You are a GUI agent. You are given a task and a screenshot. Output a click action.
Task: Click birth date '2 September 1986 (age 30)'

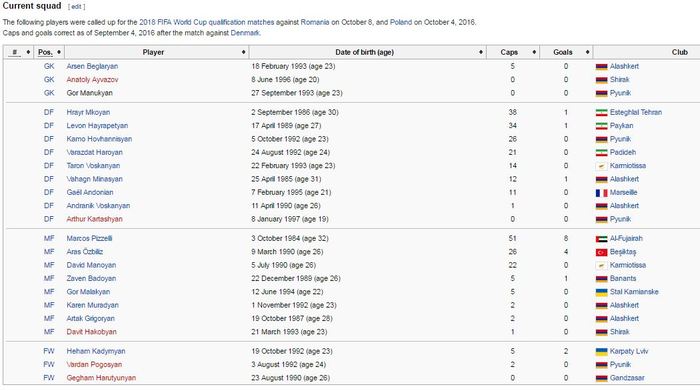295,112
